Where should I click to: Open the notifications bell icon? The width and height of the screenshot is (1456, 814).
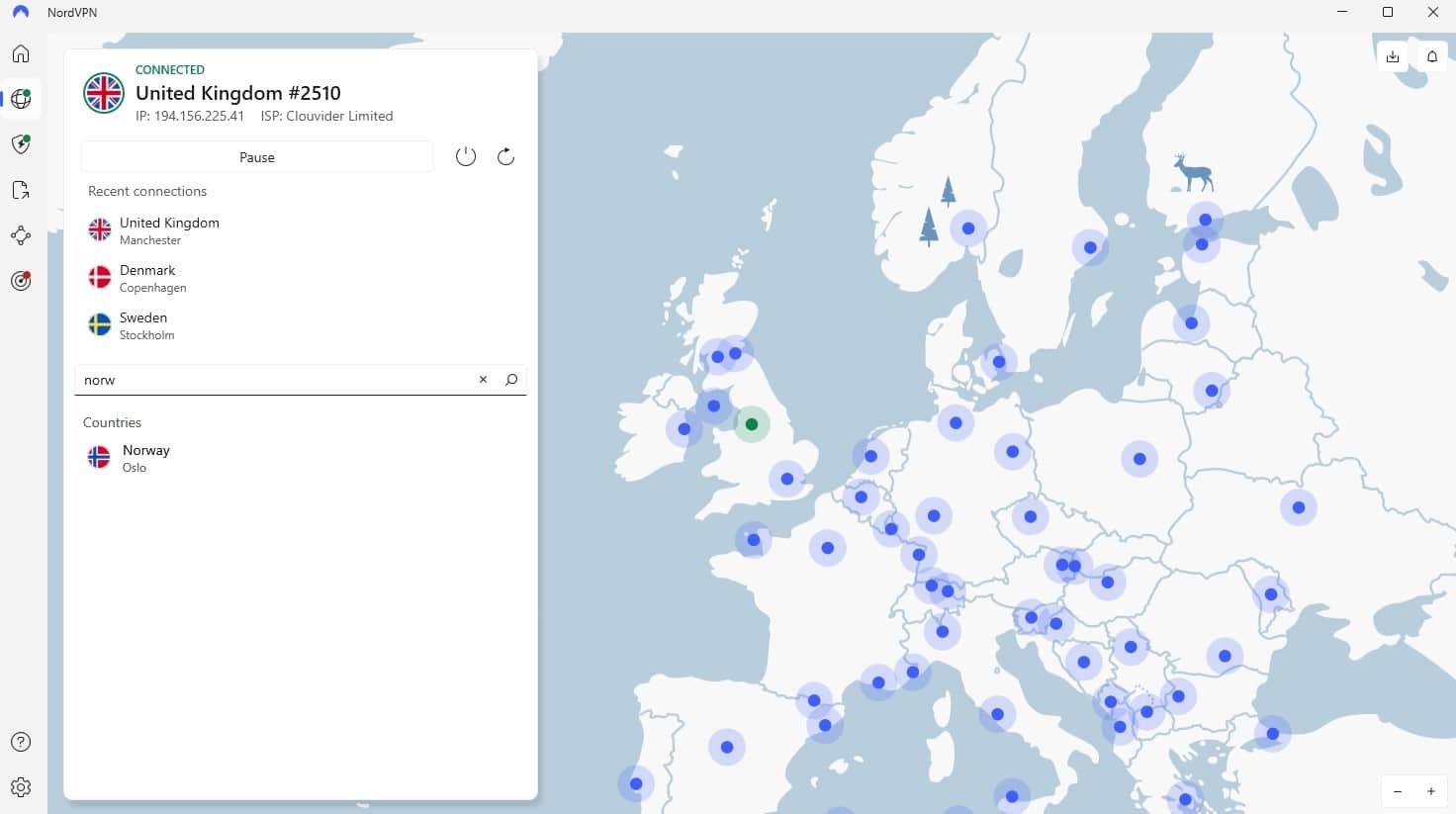[x=1432, y=56]
